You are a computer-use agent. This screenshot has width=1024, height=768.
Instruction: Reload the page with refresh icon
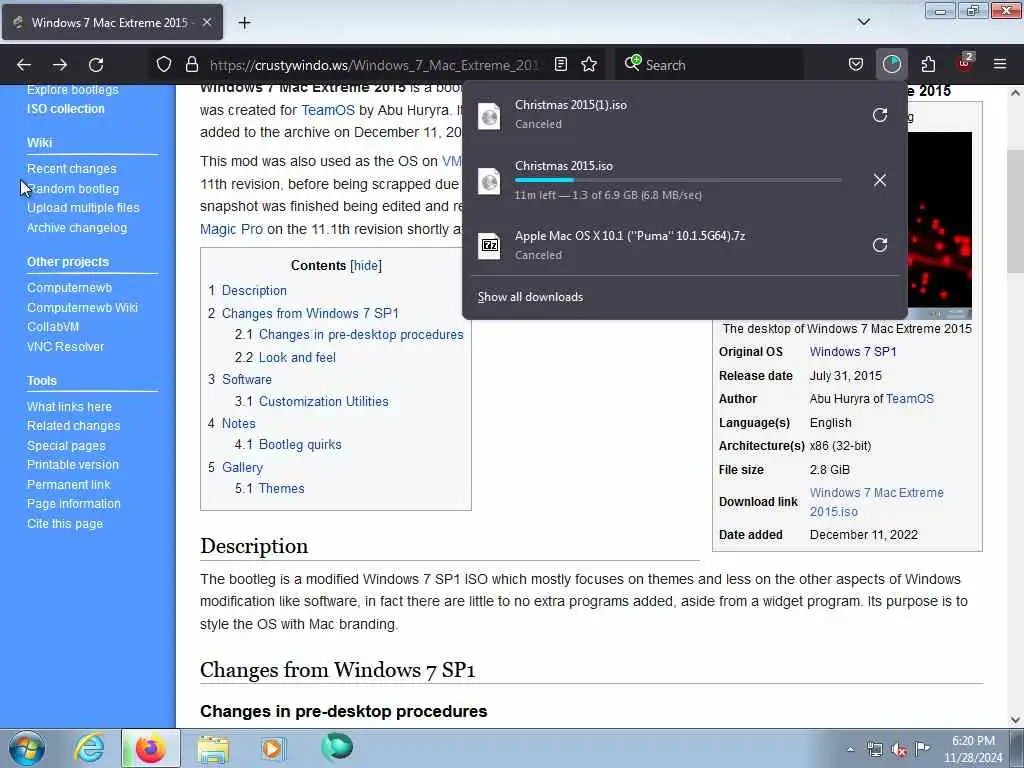(x=96, y=65)
